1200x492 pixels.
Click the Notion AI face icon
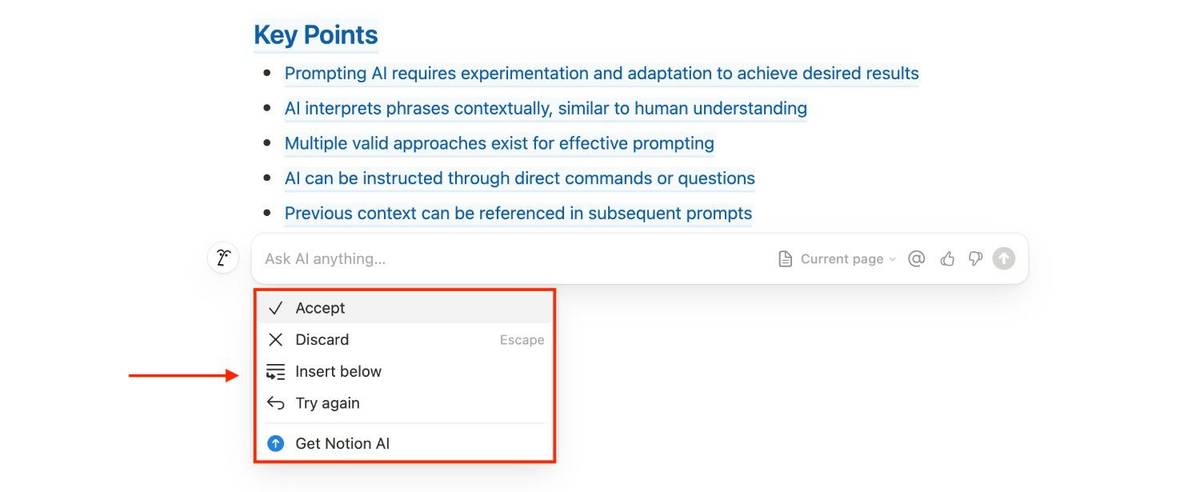point(223,259)
